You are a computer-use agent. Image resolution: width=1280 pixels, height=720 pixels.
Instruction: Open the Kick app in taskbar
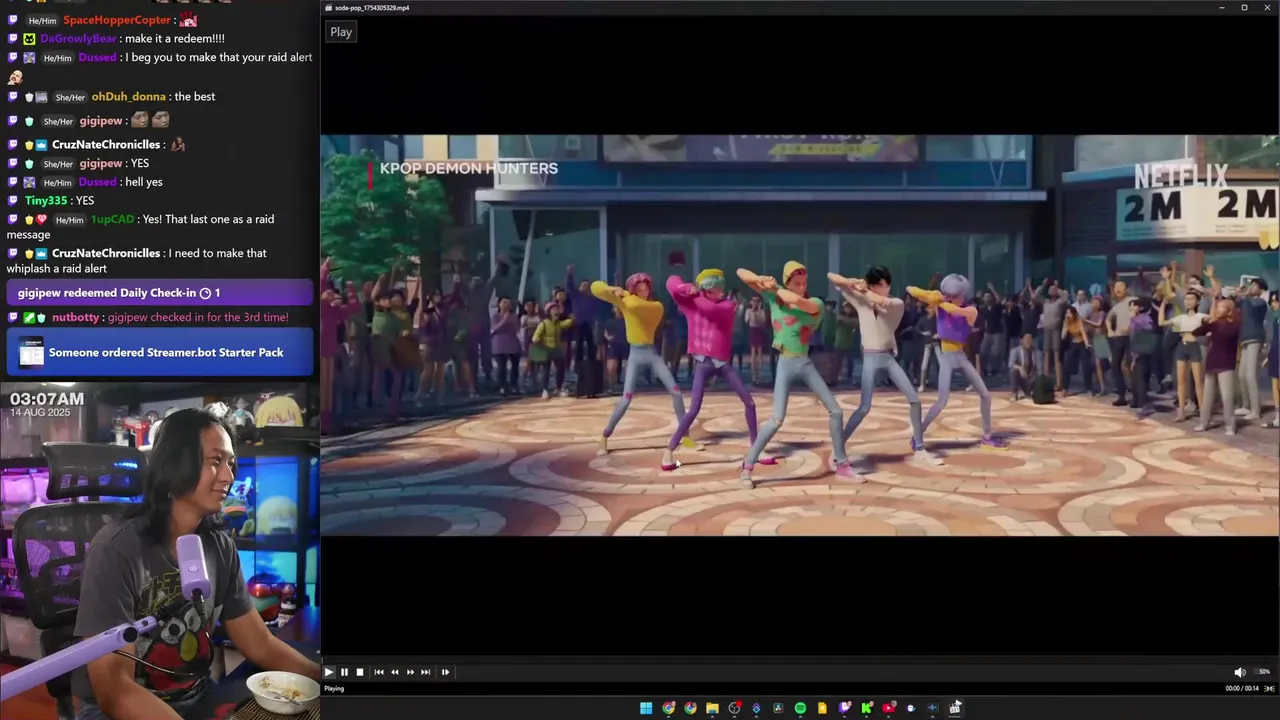point(866,708)
